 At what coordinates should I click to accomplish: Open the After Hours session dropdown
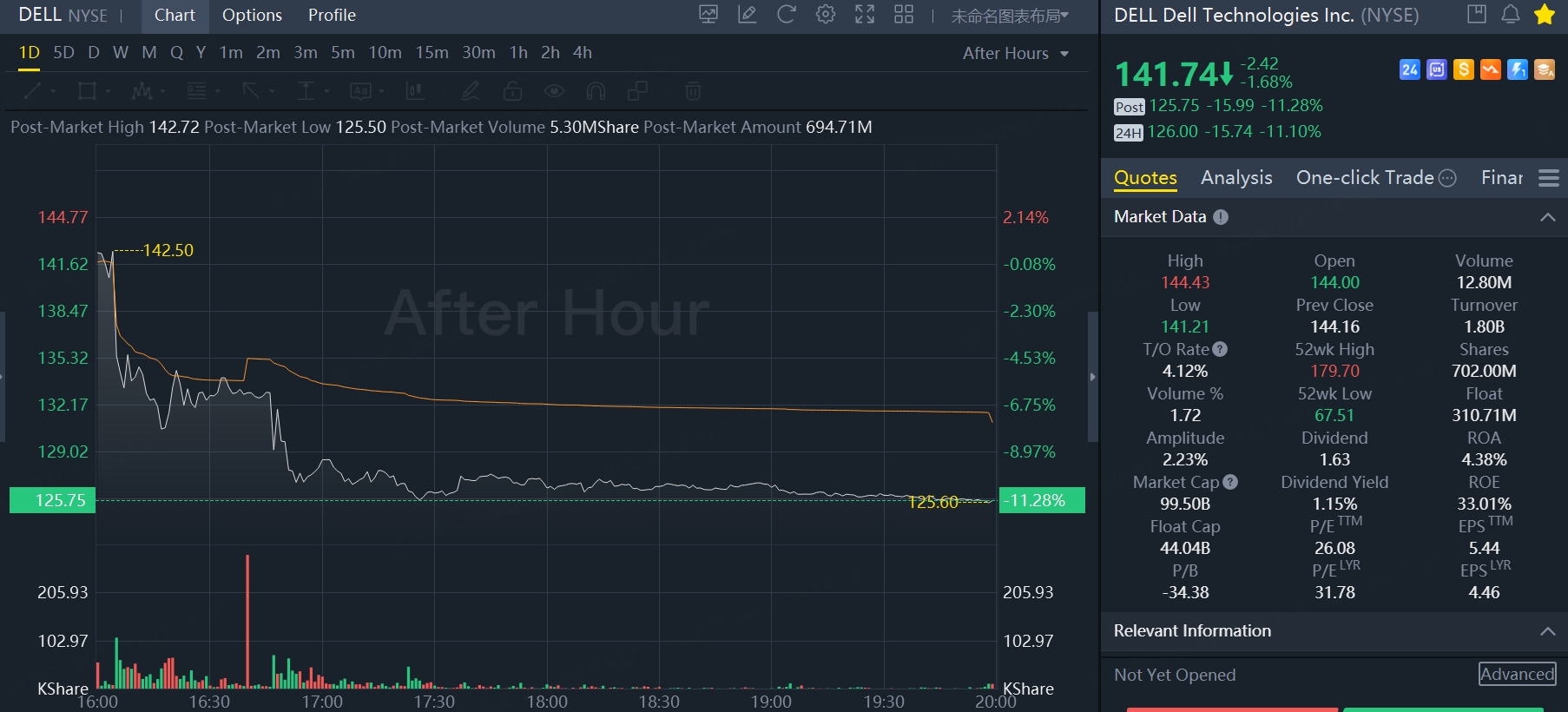coord(1015,53)
